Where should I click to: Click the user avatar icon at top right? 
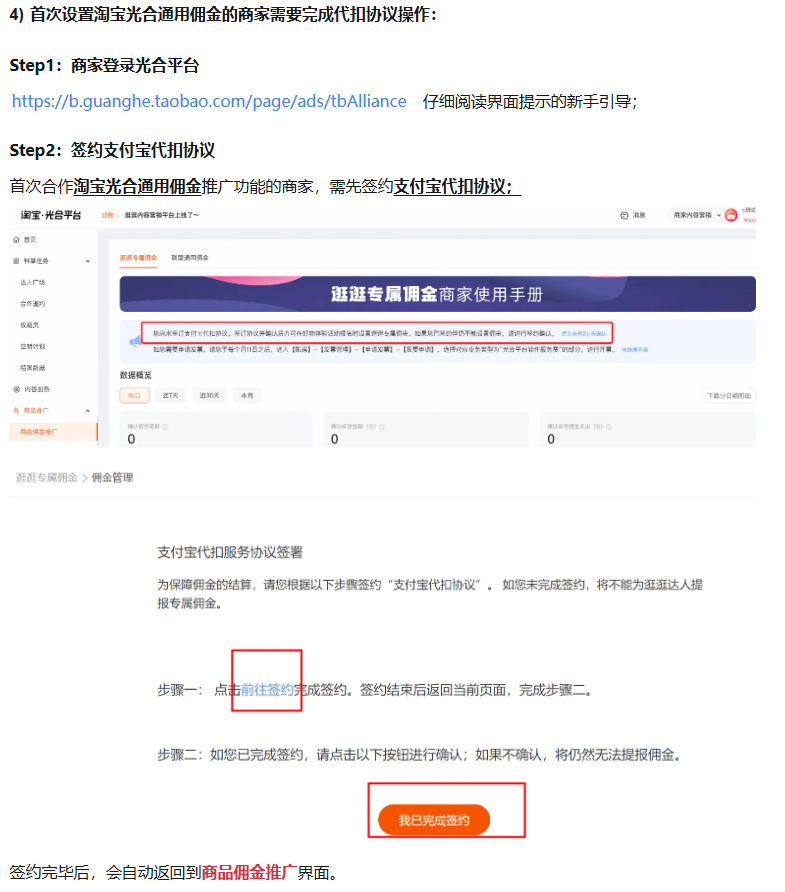coord(731,215)
